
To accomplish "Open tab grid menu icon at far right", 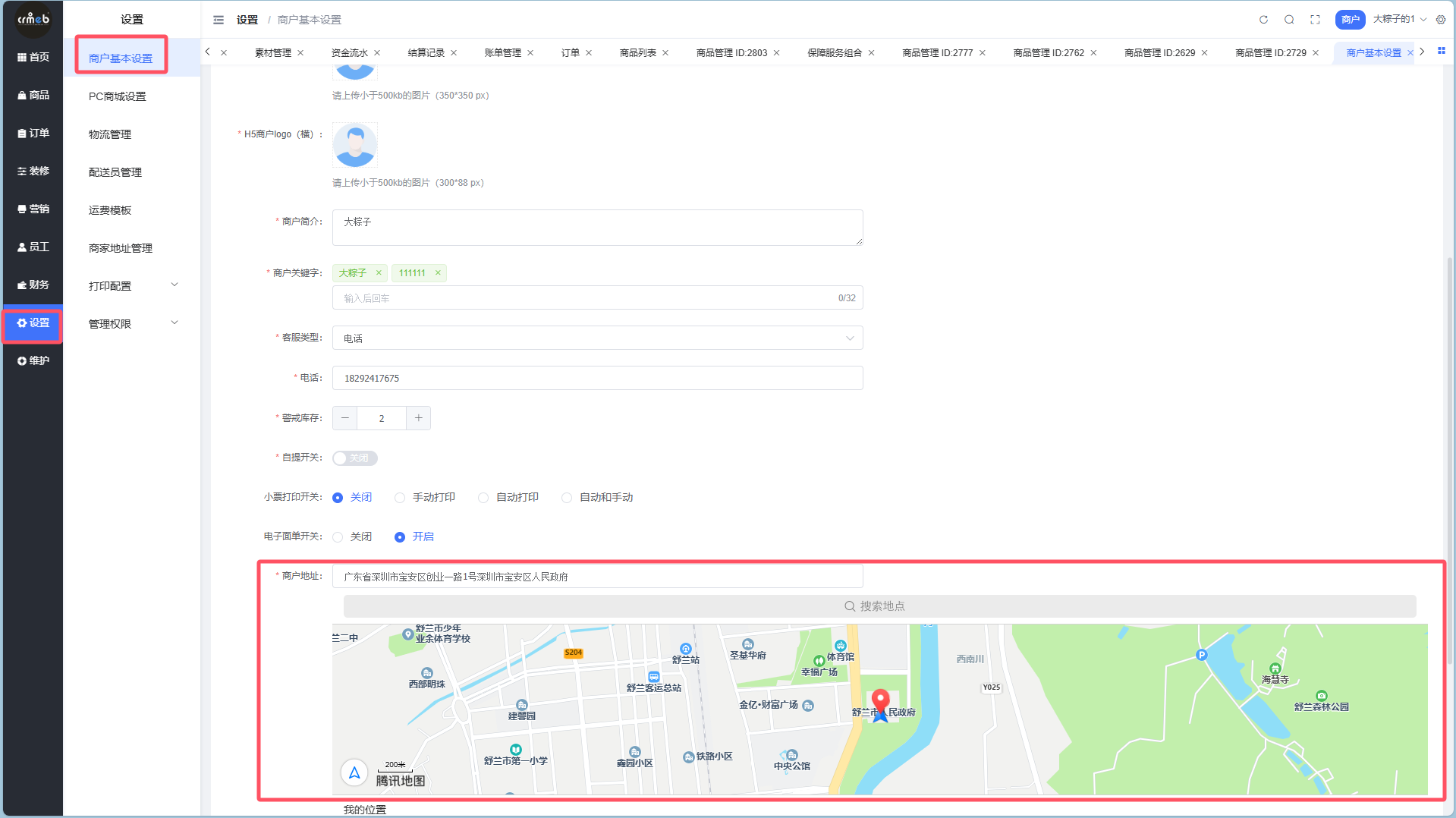I will coord(1441,52).
